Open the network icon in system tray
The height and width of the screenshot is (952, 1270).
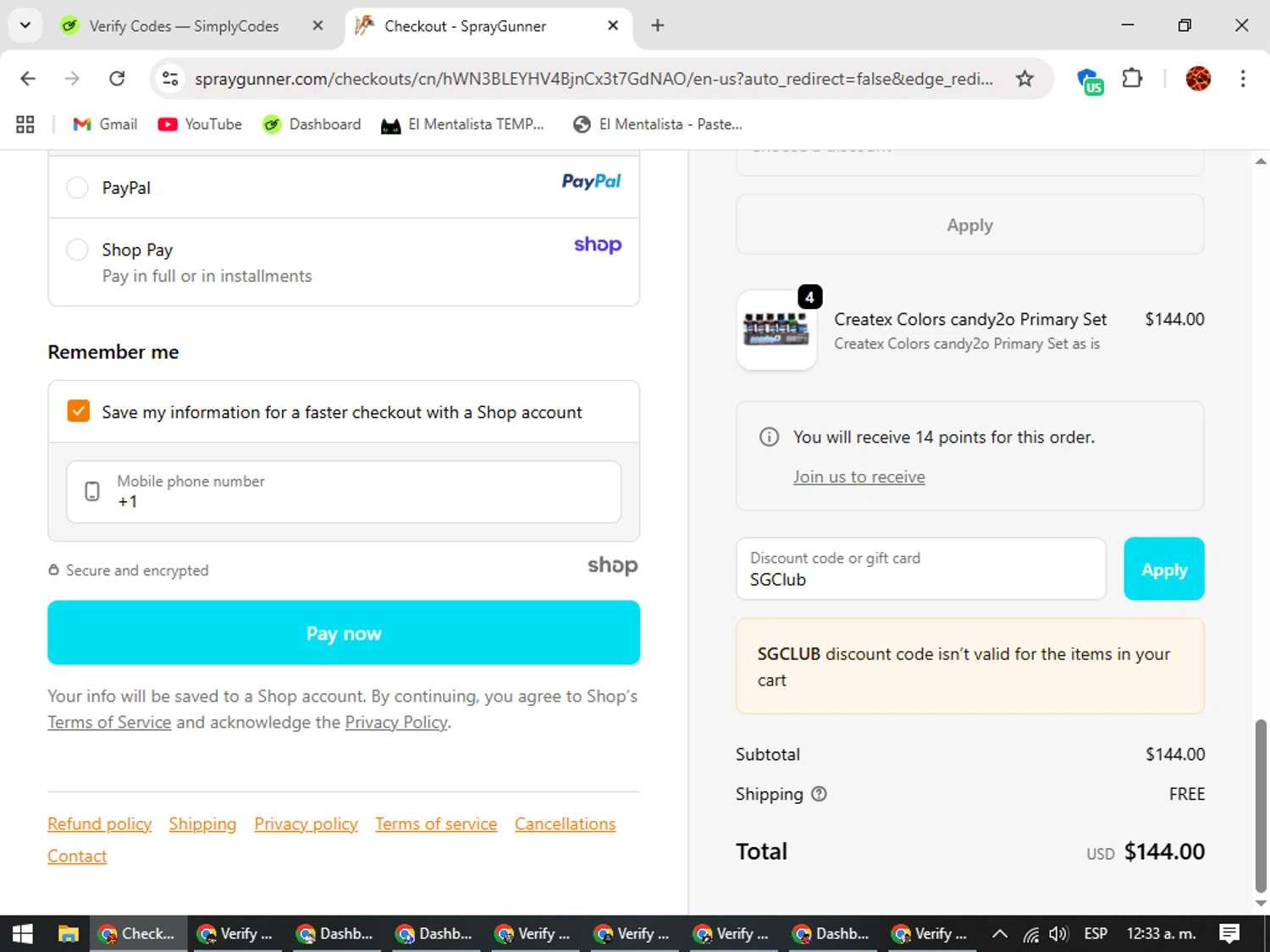pos(1030,934)
